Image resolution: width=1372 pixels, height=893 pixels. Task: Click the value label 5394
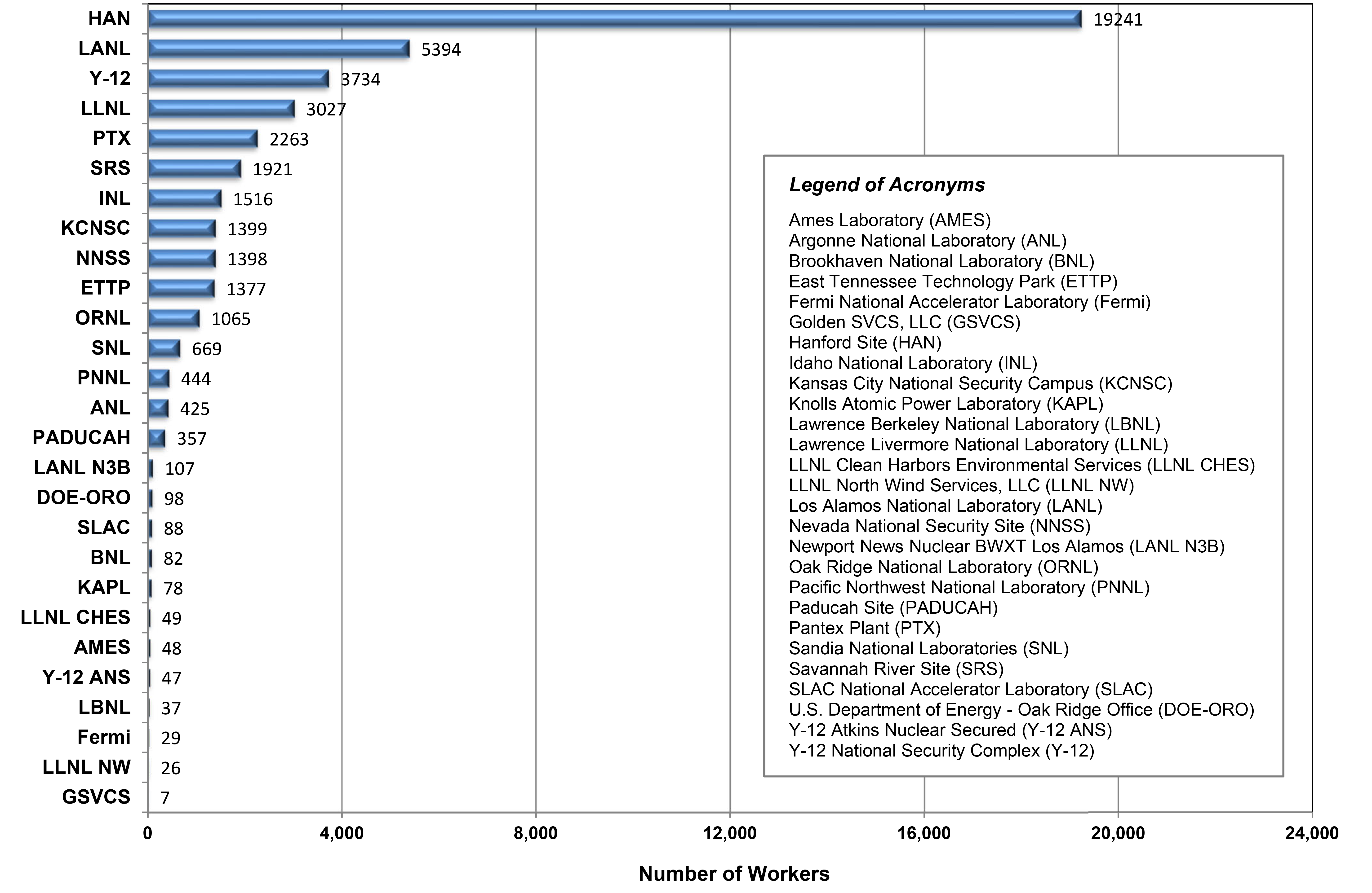pos(441,49)
